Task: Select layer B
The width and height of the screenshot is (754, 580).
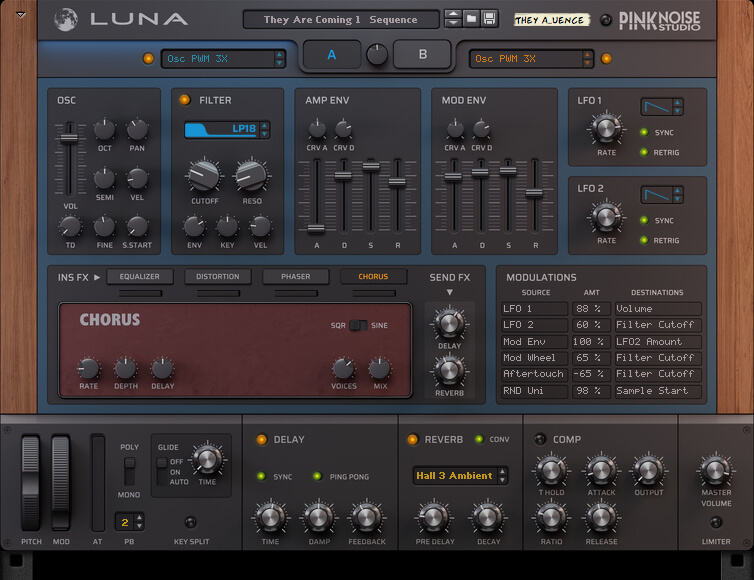Action: click(422, 54)
